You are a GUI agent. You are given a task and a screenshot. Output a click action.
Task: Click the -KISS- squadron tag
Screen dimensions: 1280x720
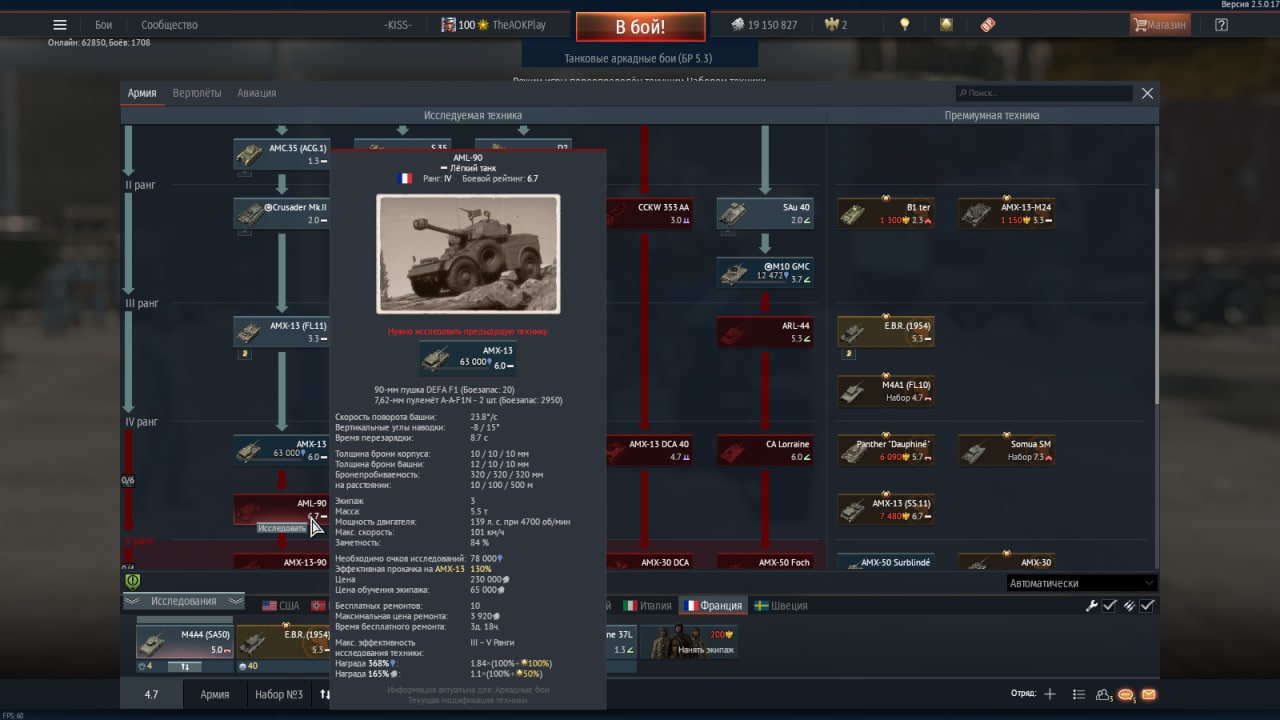[x=397, y=25]
